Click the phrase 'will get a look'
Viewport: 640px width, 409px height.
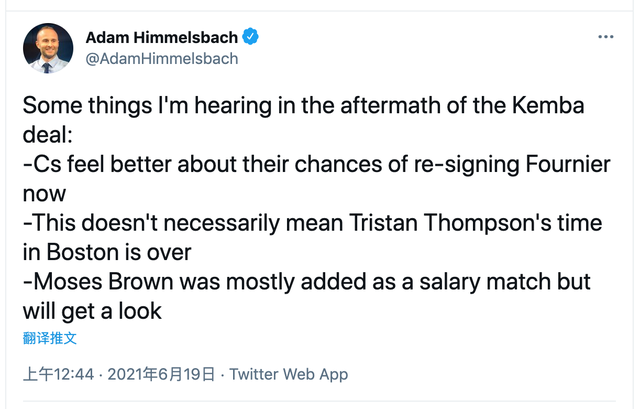92,310
